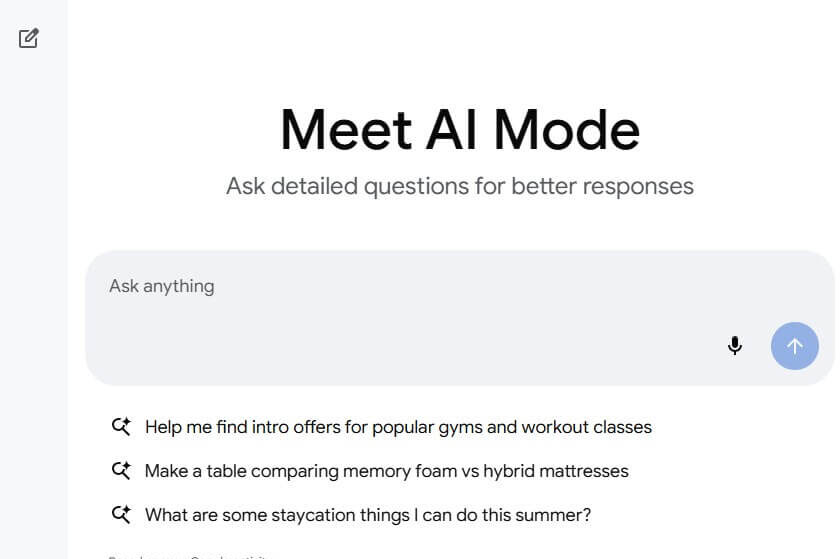Click the "Meet AI Mode" heading
The width and height of the screenshot is (840, 559).
[459, 129]
